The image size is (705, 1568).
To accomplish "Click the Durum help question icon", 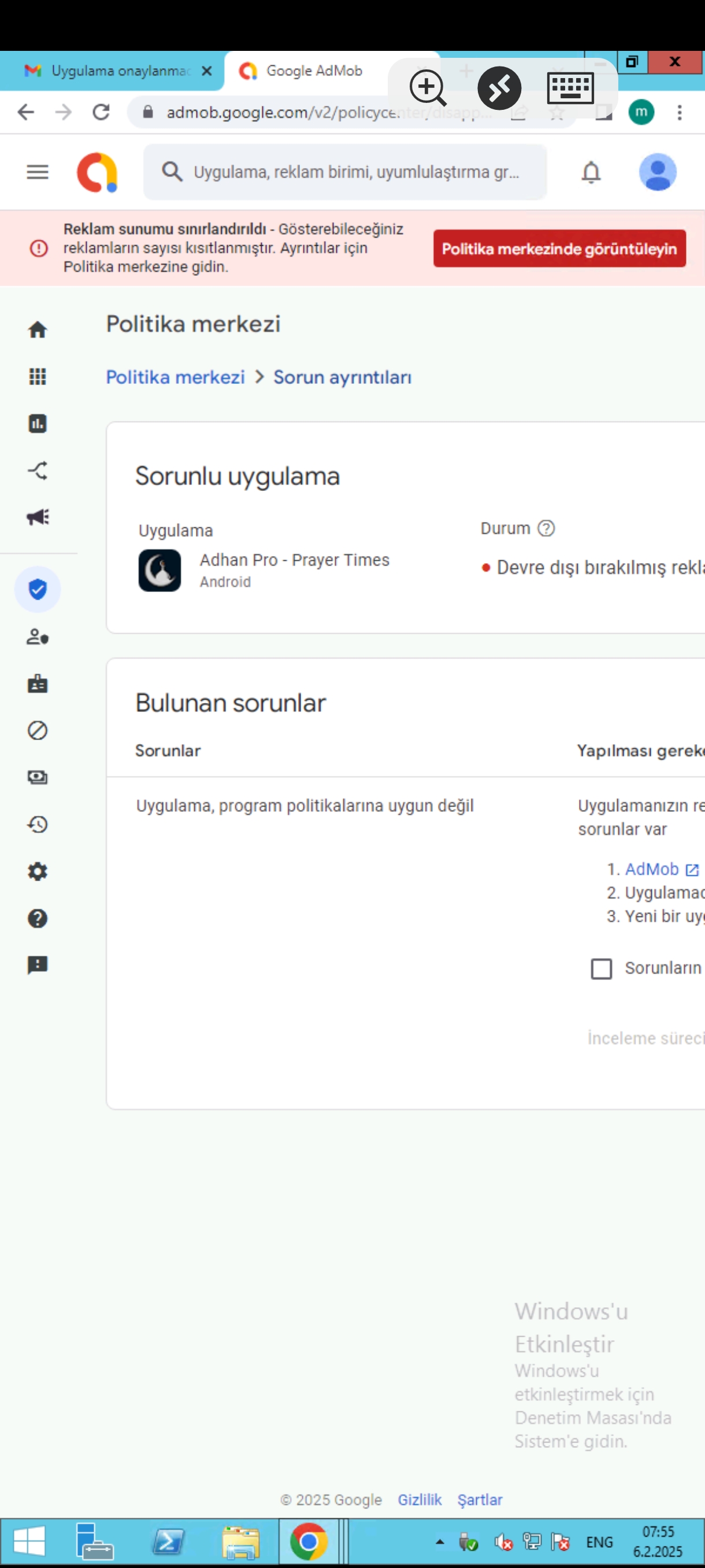I will click(x=546, y=528).
